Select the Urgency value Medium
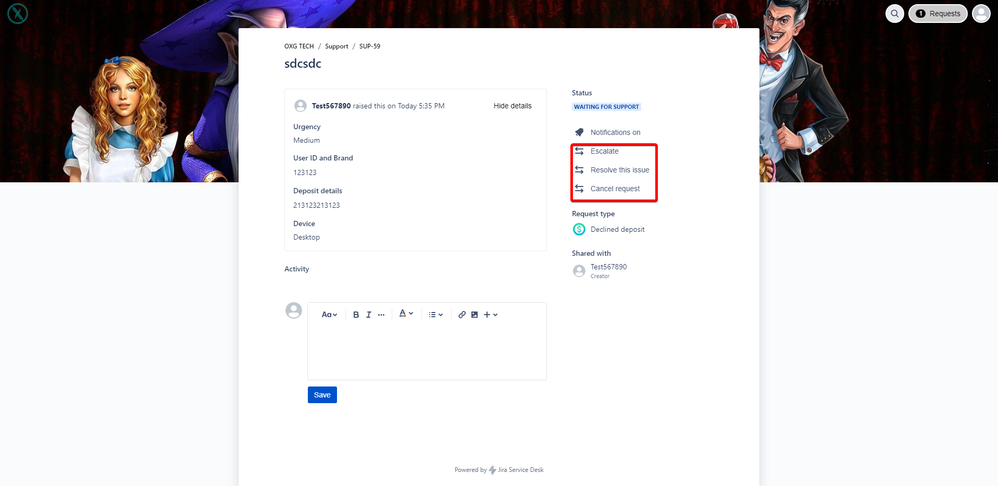This screenshot has height=486, width=998. coord(307,140)
